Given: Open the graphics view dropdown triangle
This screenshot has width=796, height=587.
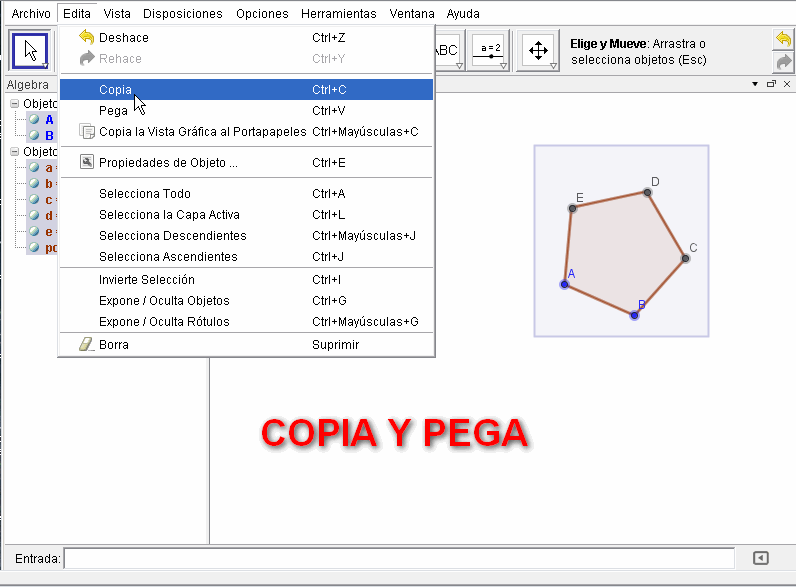Looking at the screenshot, I should 756,85.
